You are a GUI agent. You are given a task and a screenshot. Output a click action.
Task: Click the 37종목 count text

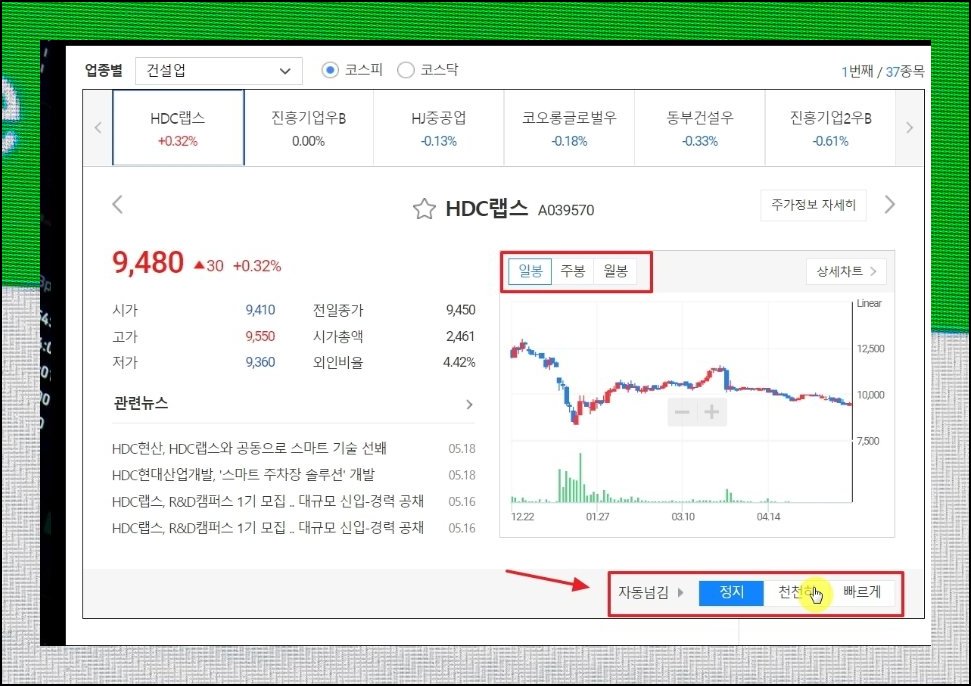tap(905, 72)
